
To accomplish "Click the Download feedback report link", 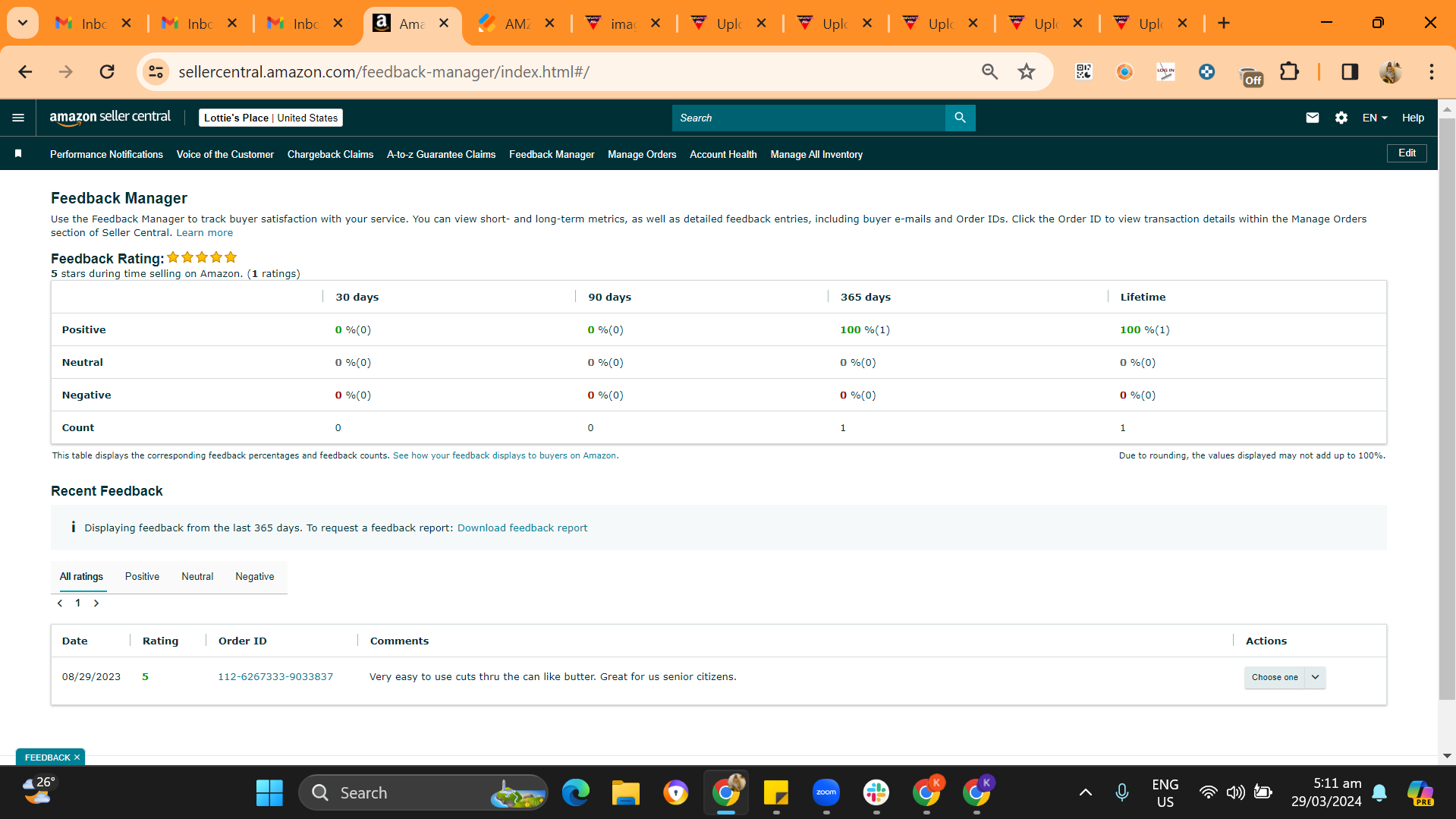I will (x=522, y=528).
